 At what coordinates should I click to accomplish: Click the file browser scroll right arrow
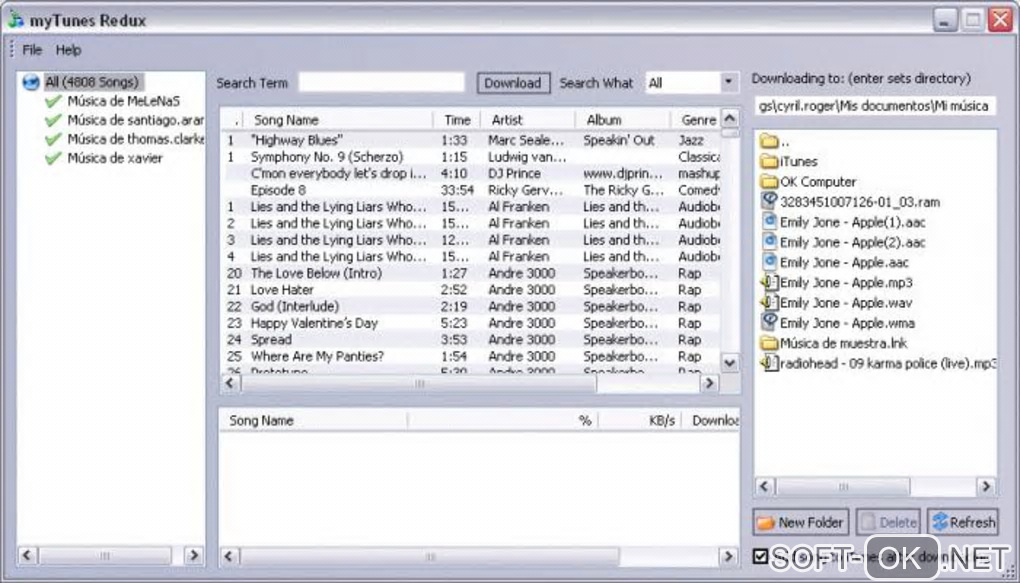pos(986,486)
